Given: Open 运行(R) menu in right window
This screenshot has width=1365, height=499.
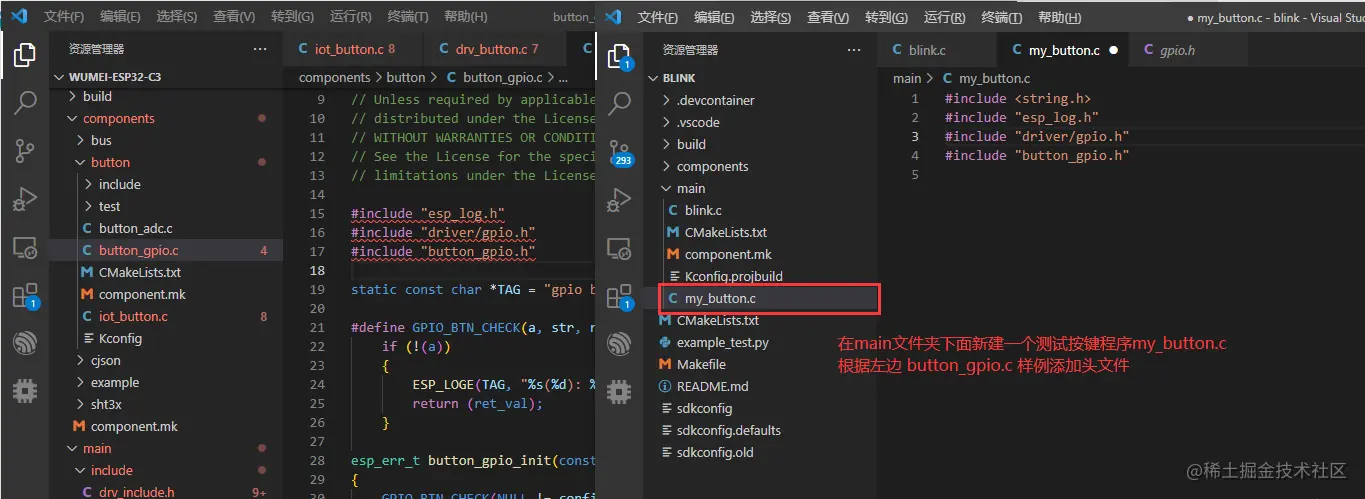Looking at the screenshot, I should click(x=943, y=17).
